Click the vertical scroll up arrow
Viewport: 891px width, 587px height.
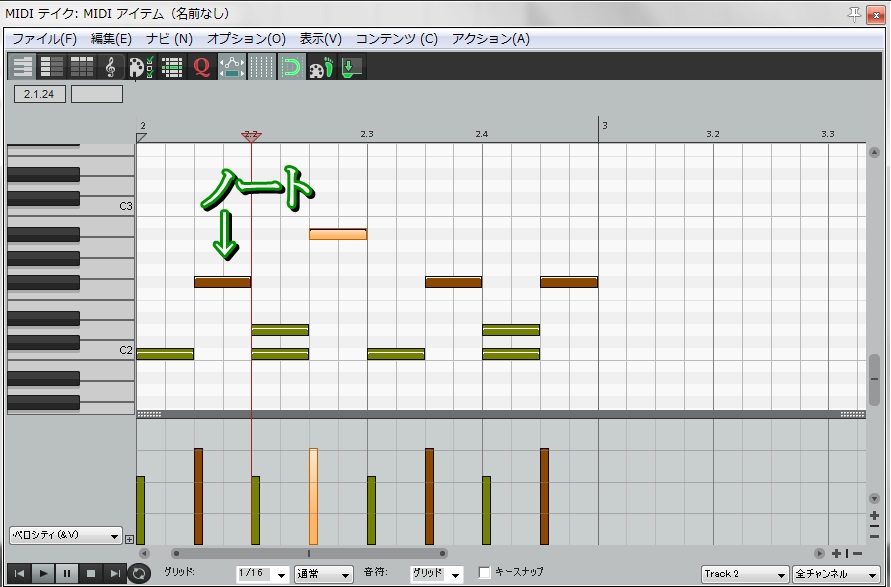click(x=874, y=152)
